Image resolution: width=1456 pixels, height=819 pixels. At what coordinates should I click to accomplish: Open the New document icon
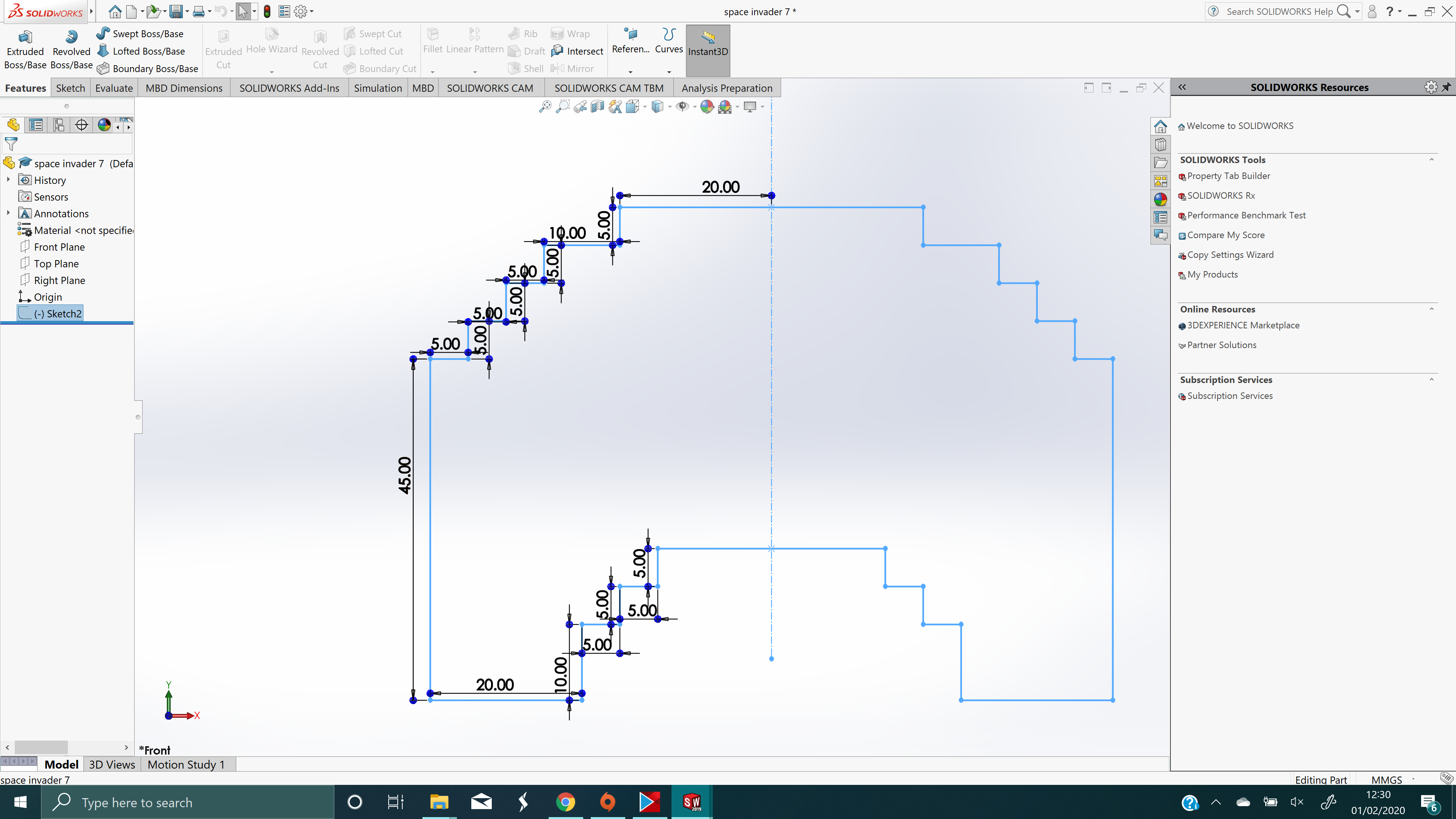point(131,11)
